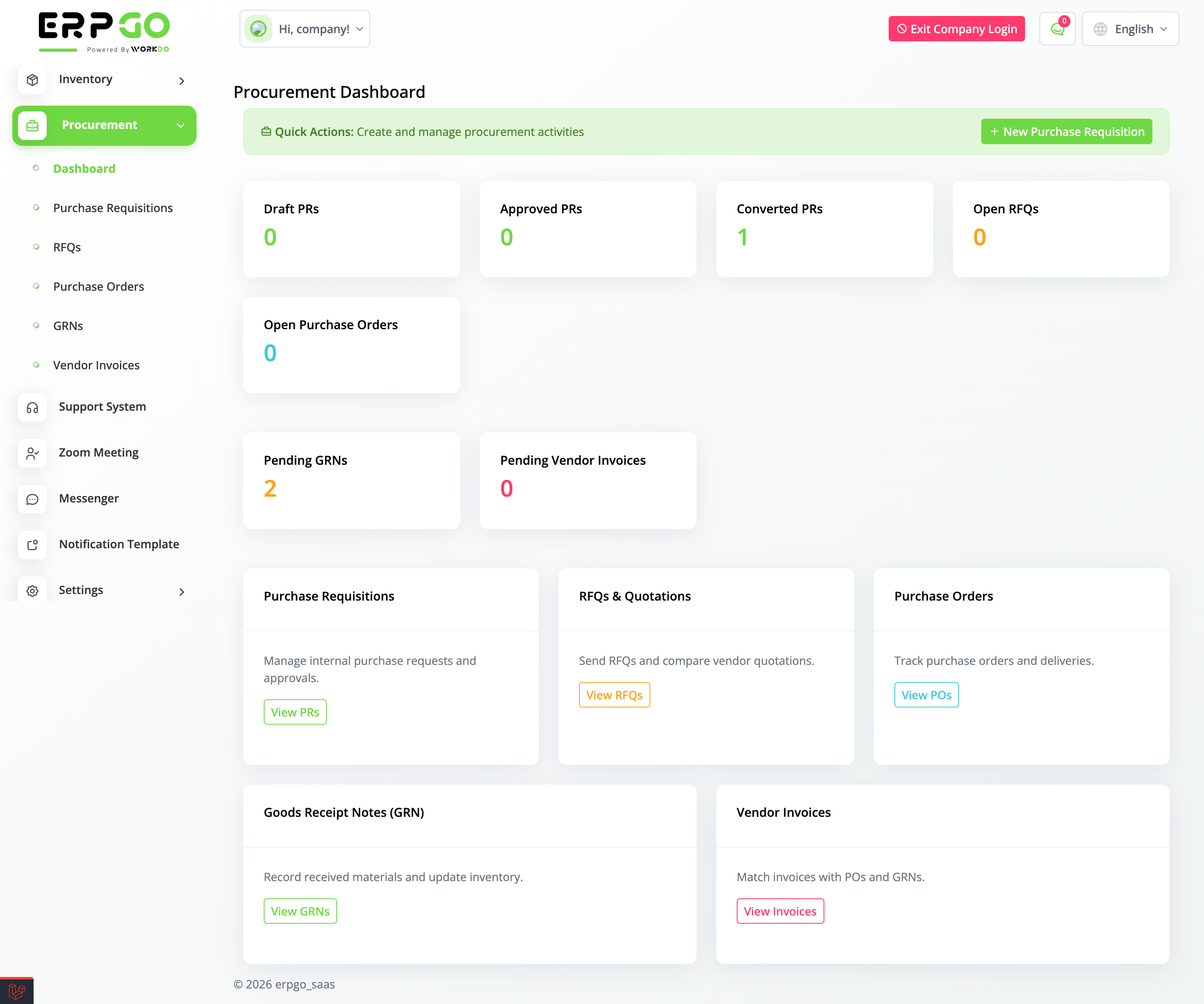Image resolution: width=1204 pixels, height=1004 pixels.
Task: Open the Laravel debug bar icon
Action: (17, 991)
